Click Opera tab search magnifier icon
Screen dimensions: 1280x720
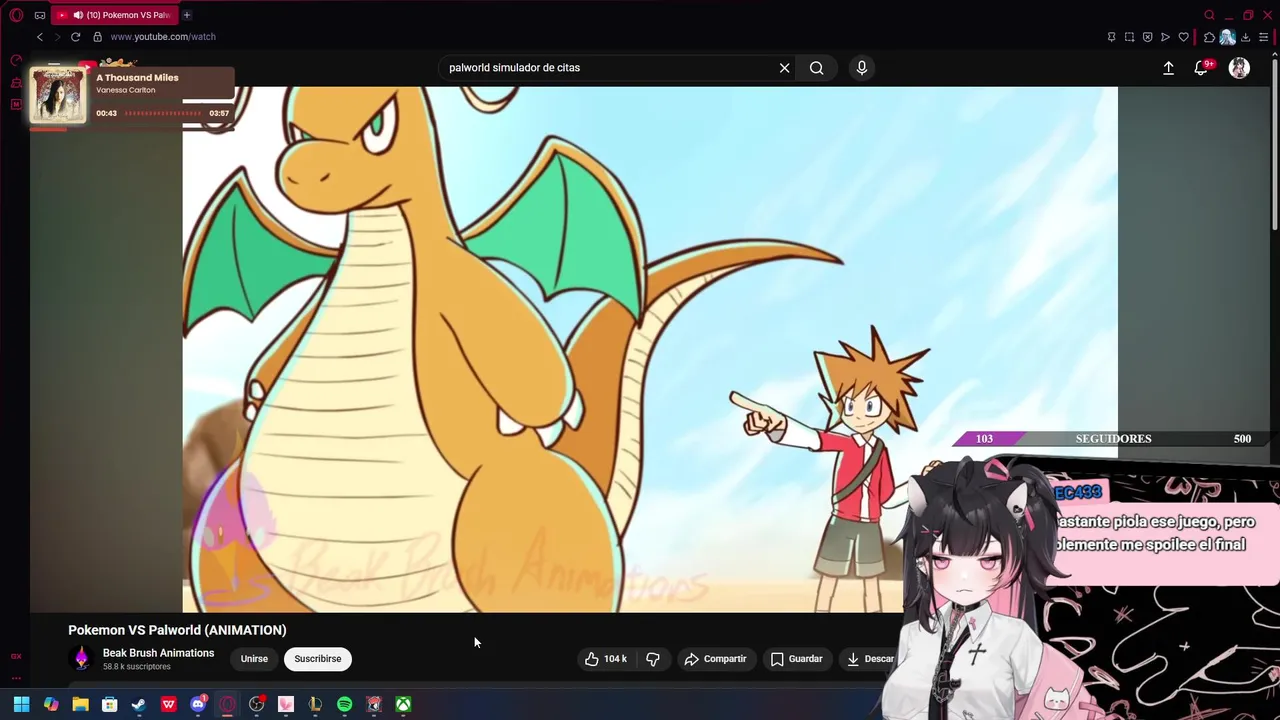1209,15
